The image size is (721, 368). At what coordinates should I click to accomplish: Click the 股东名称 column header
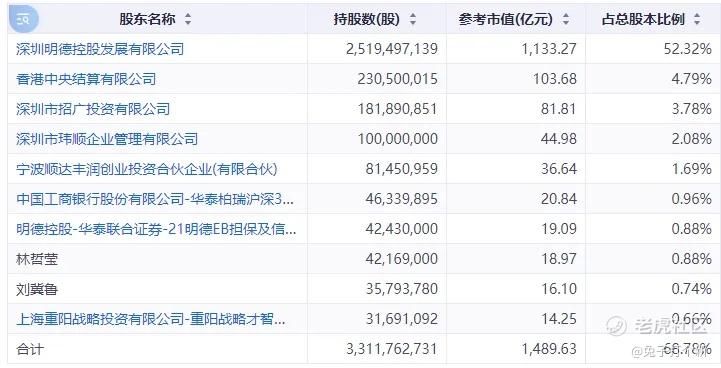[x=147, y=19]
